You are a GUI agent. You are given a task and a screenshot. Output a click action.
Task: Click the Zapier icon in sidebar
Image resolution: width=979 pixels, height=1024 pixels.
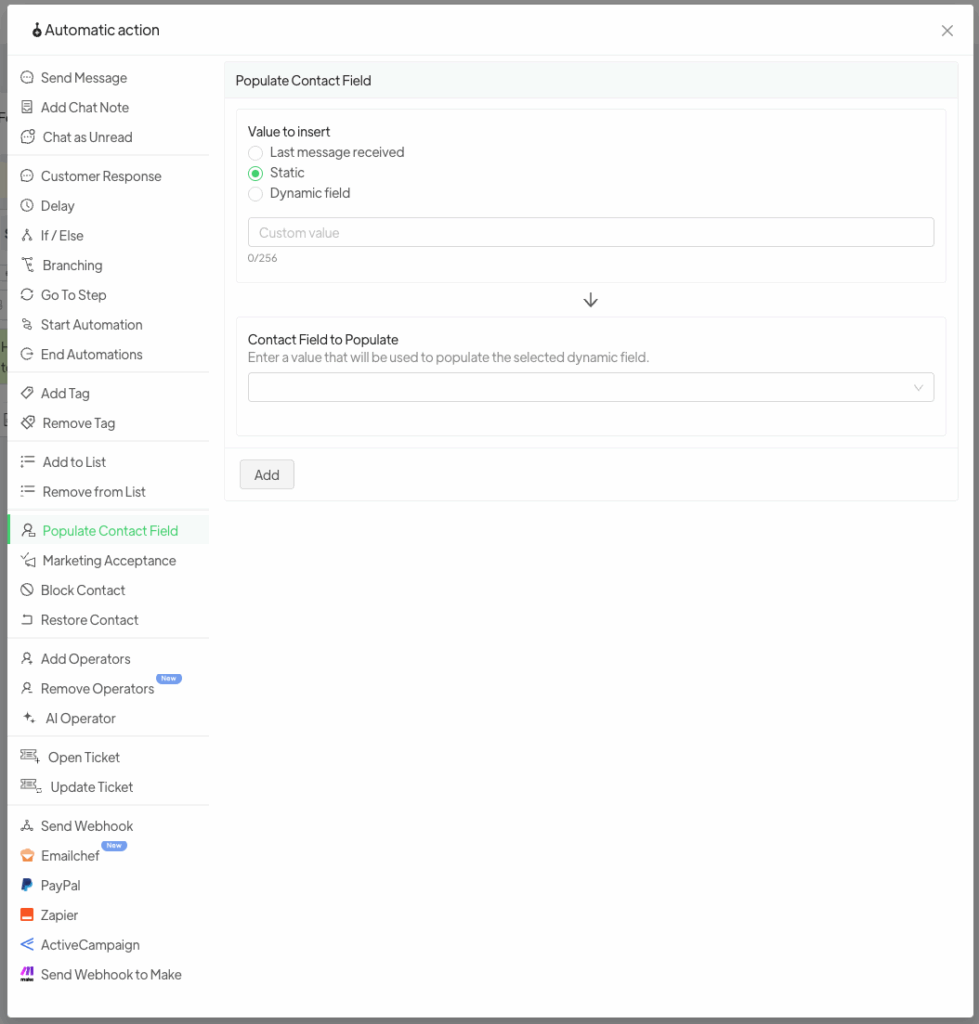click(x=27, y=915)
